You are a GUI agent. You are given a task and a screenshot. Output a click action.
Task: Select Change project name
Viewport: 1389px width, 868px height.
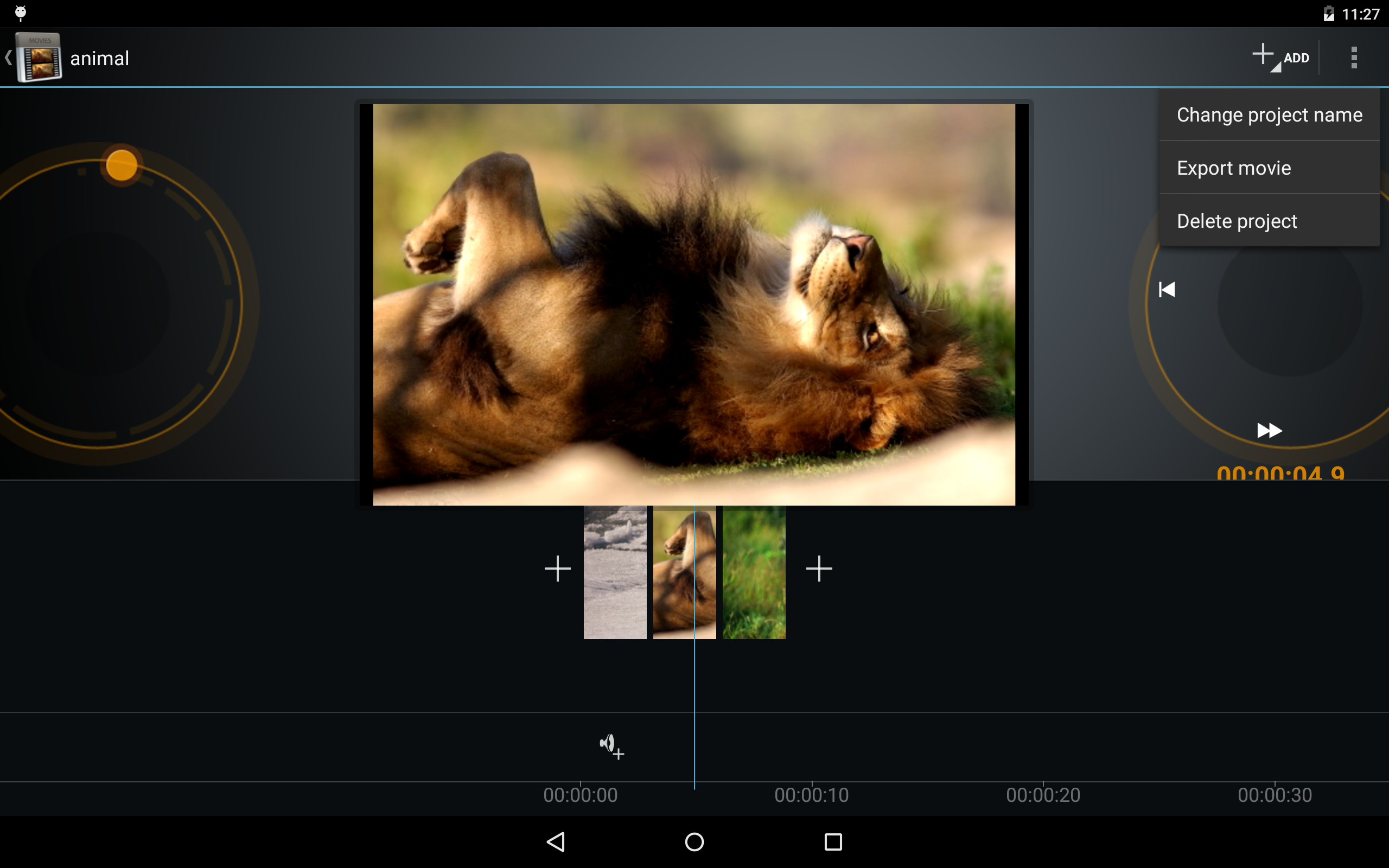point(1269,115)
